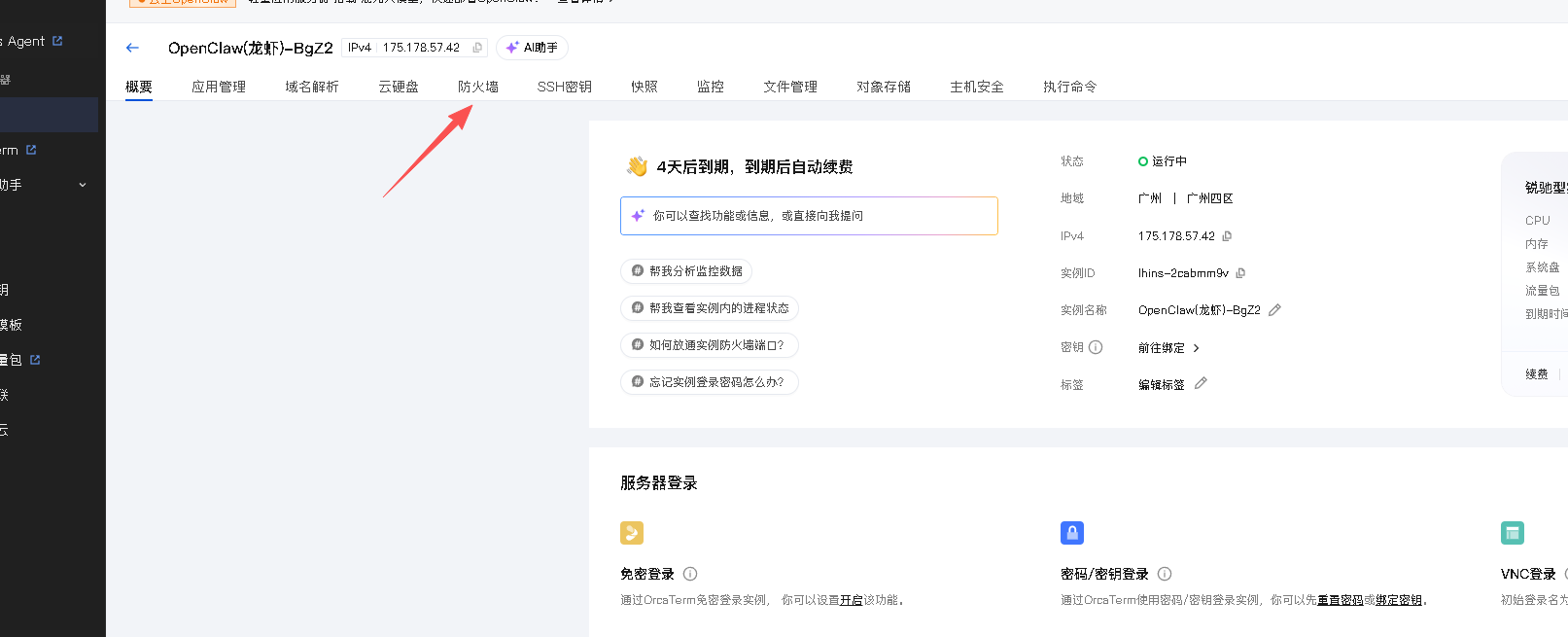Image resolution: width=1568 pixels, height=637 pixels.
Task: Select suggestion 帮我分析监控数据
Action: [x=686, y=271]
